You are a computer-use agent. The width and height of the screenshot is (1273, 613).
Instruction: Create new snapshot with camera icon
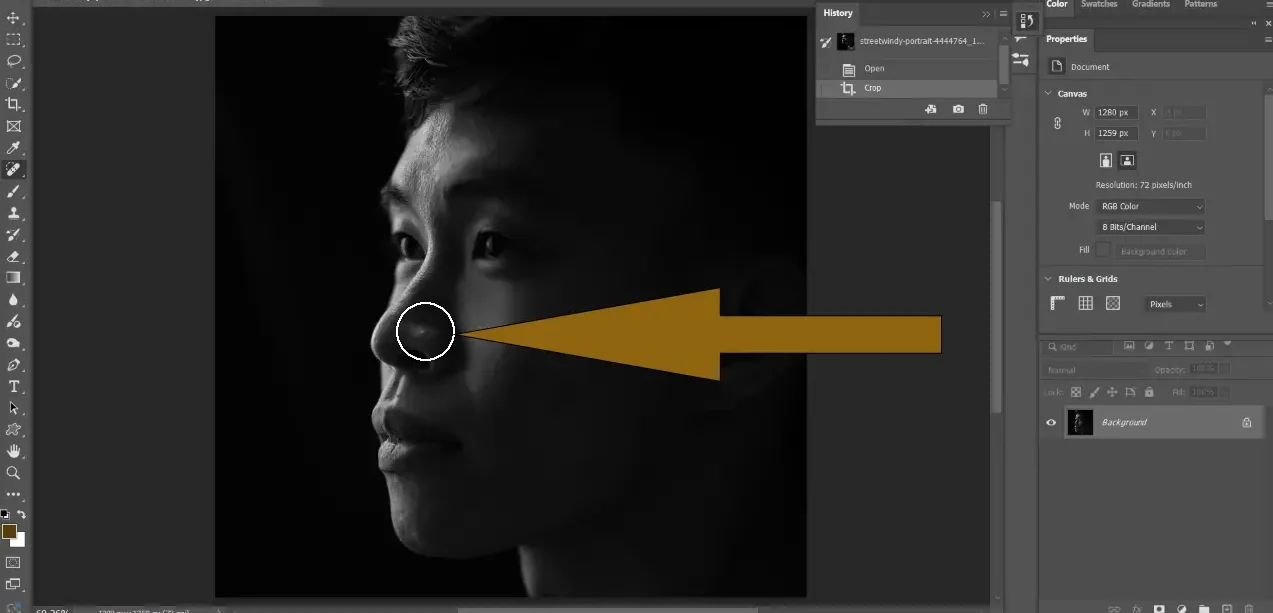coord(958,109)
